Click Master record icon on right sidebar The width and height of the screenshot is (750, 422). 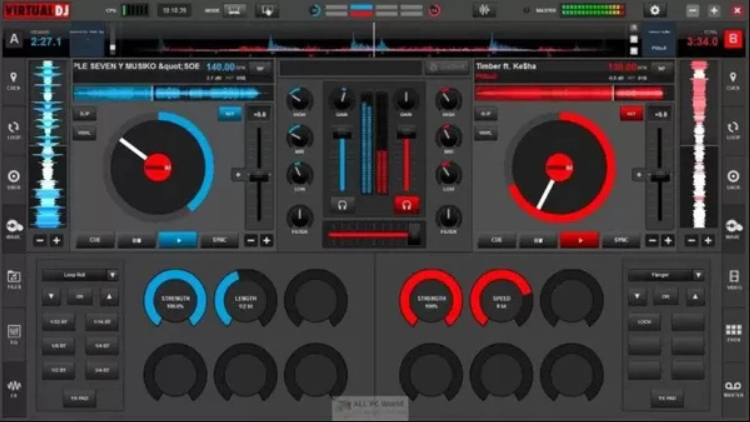point(735,388)
